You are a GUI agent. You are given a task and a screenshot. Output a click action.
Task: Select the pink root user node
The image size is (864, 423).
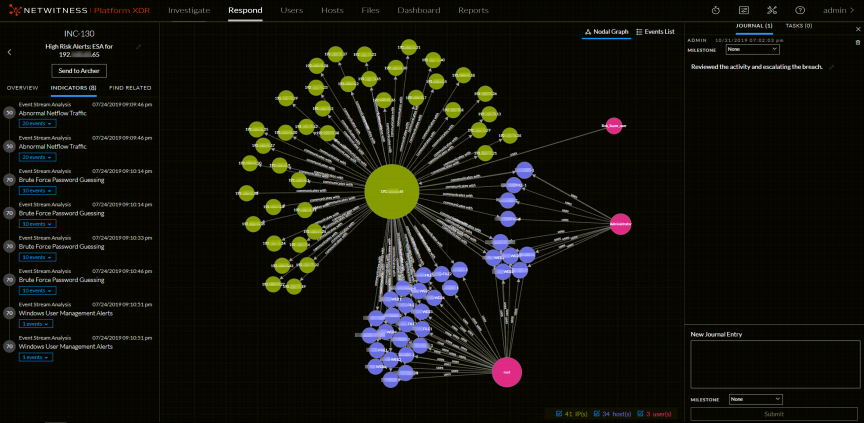(506, 372)
